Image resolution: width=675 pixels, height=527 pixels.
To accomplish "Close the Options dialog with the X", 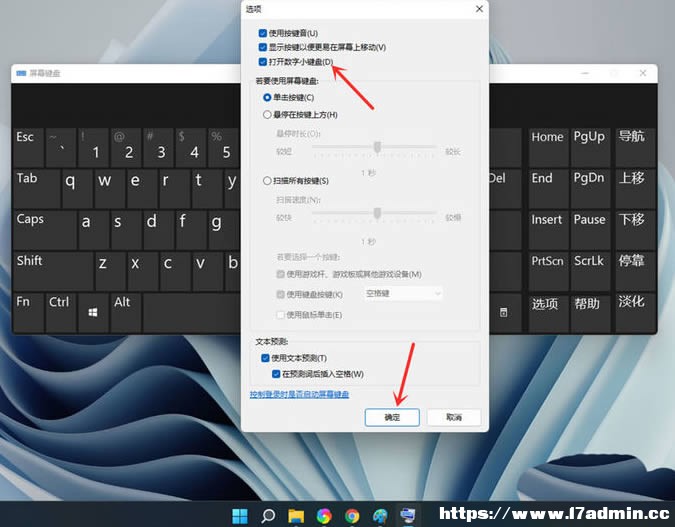I will [x=479, y=9].
